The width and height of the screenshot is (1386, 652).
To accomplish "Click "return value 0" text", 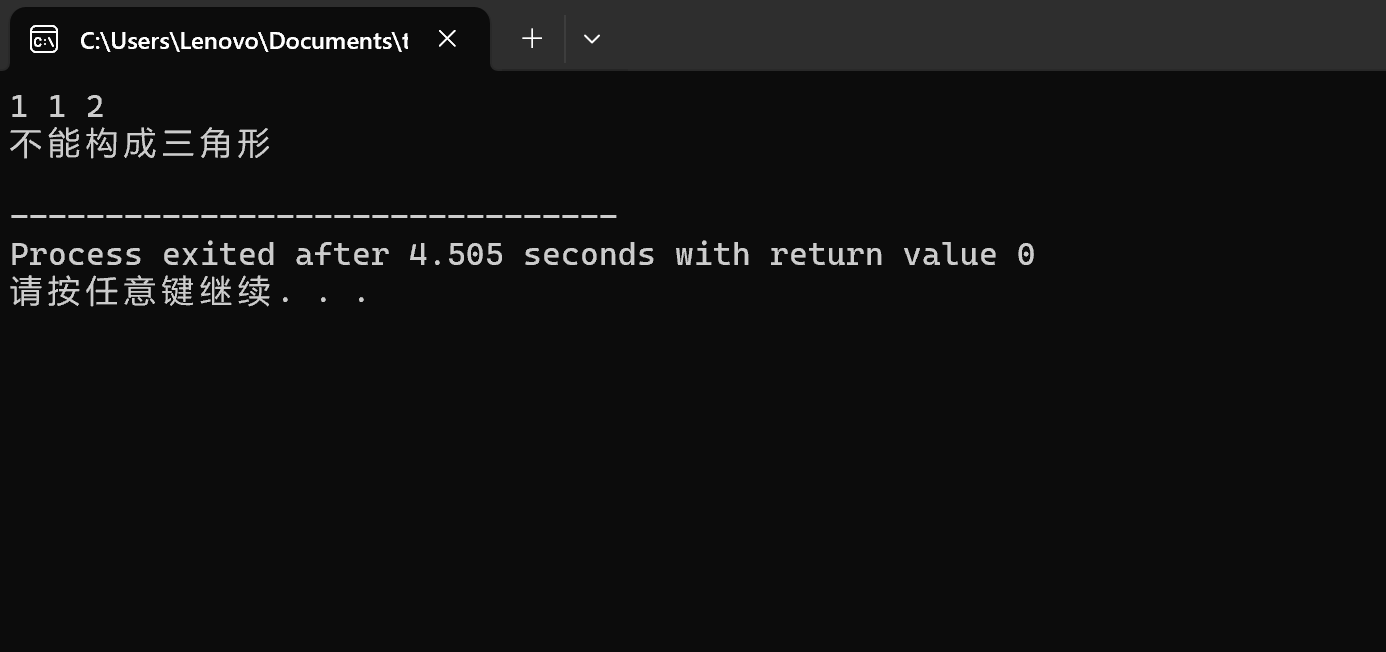I will tap(902, 254).
